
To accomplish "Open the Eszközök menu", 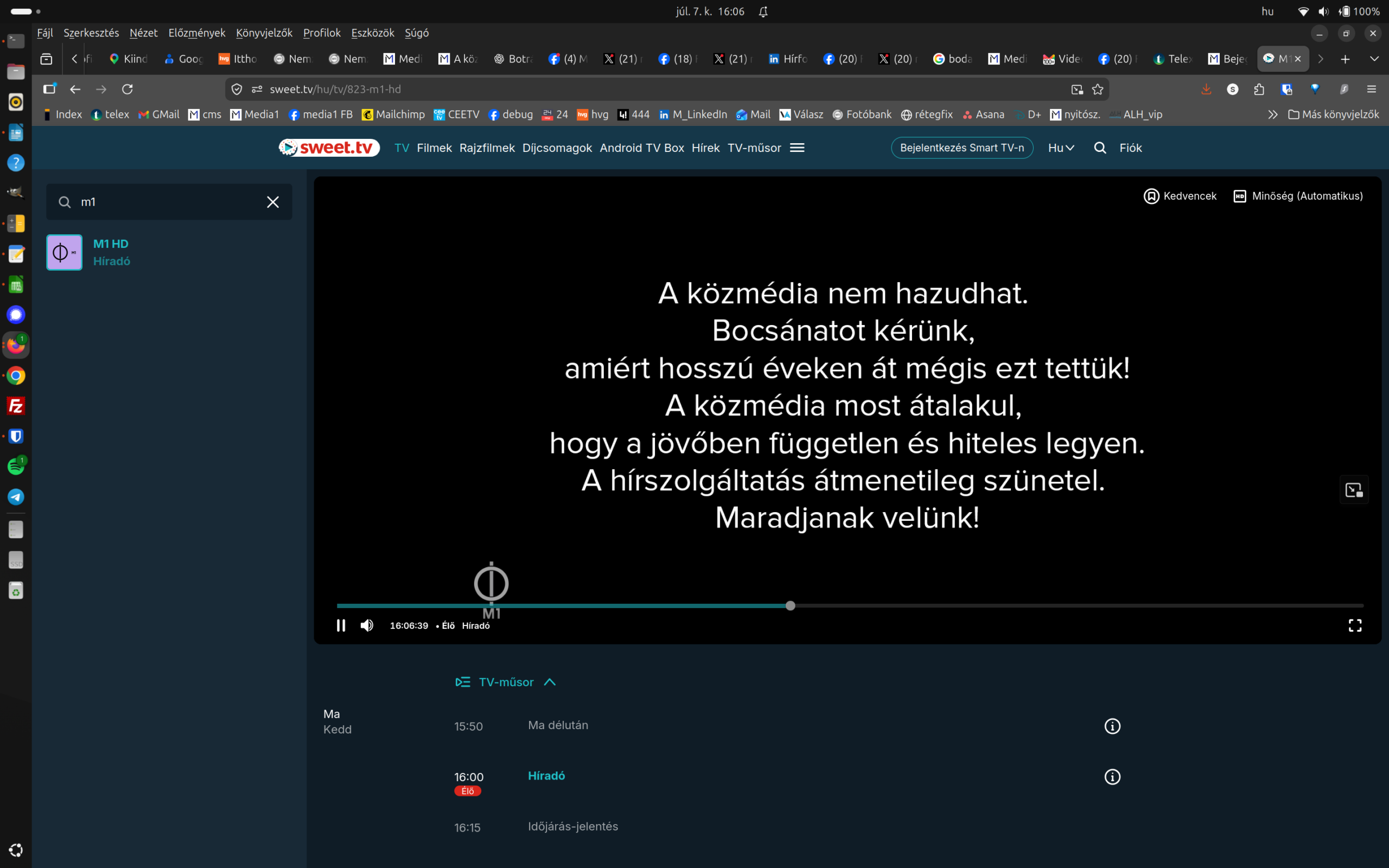I will tap(373, 33).
